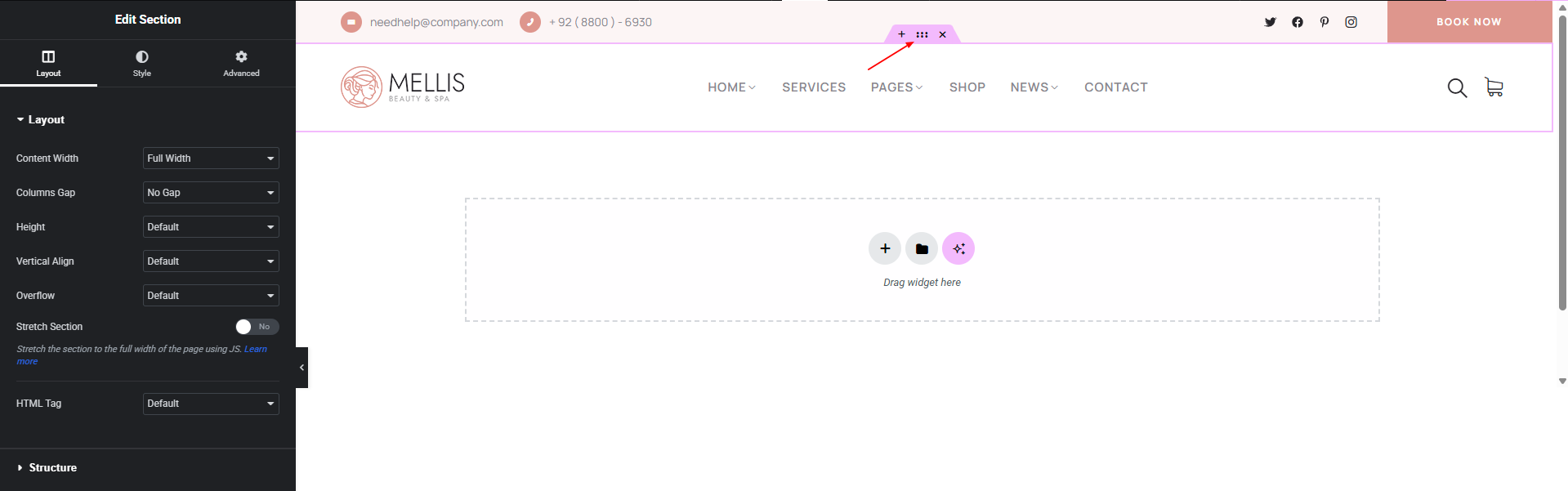Open the Advanced tab

(x=241, y=64)
